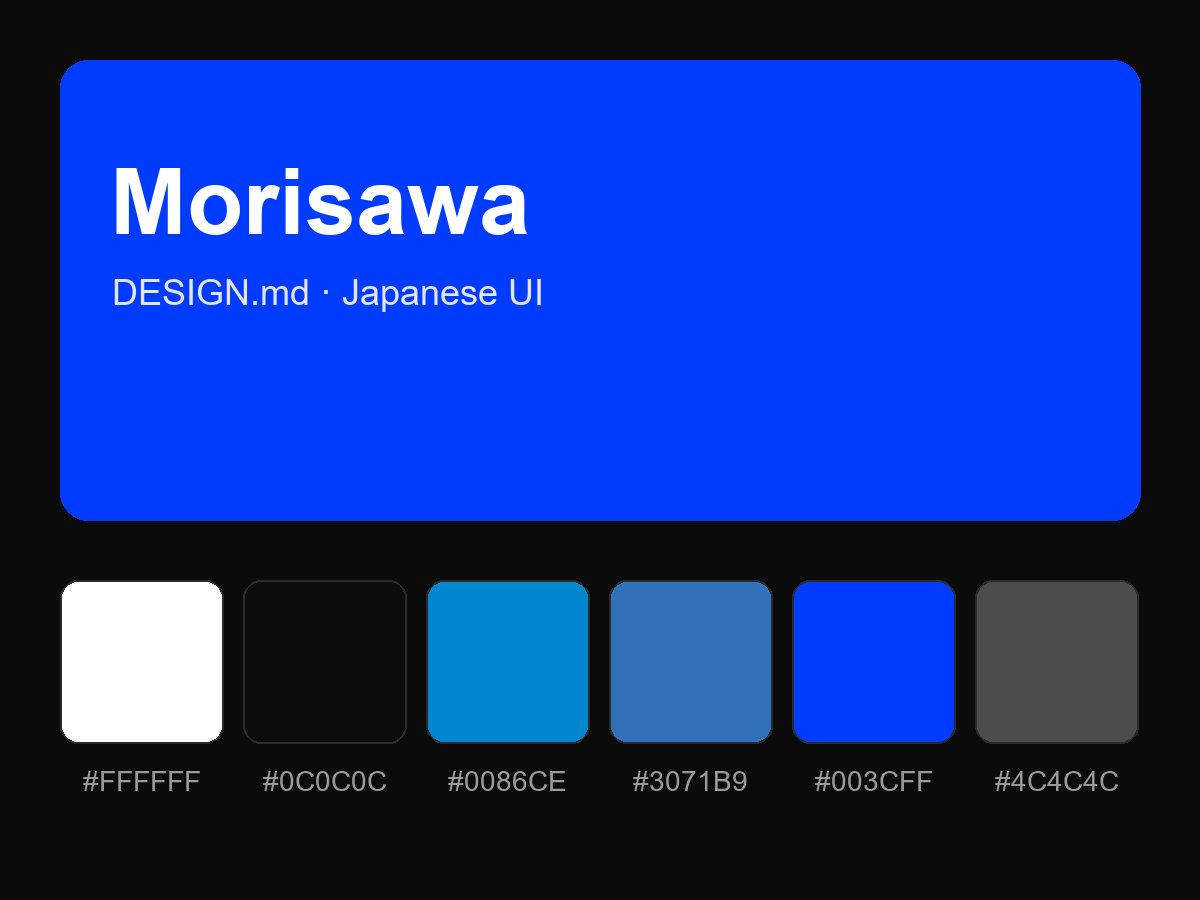The image size is (1200, 900).
Task: Pick the cyan-blue #0086CE swatch
Action: 508,662
